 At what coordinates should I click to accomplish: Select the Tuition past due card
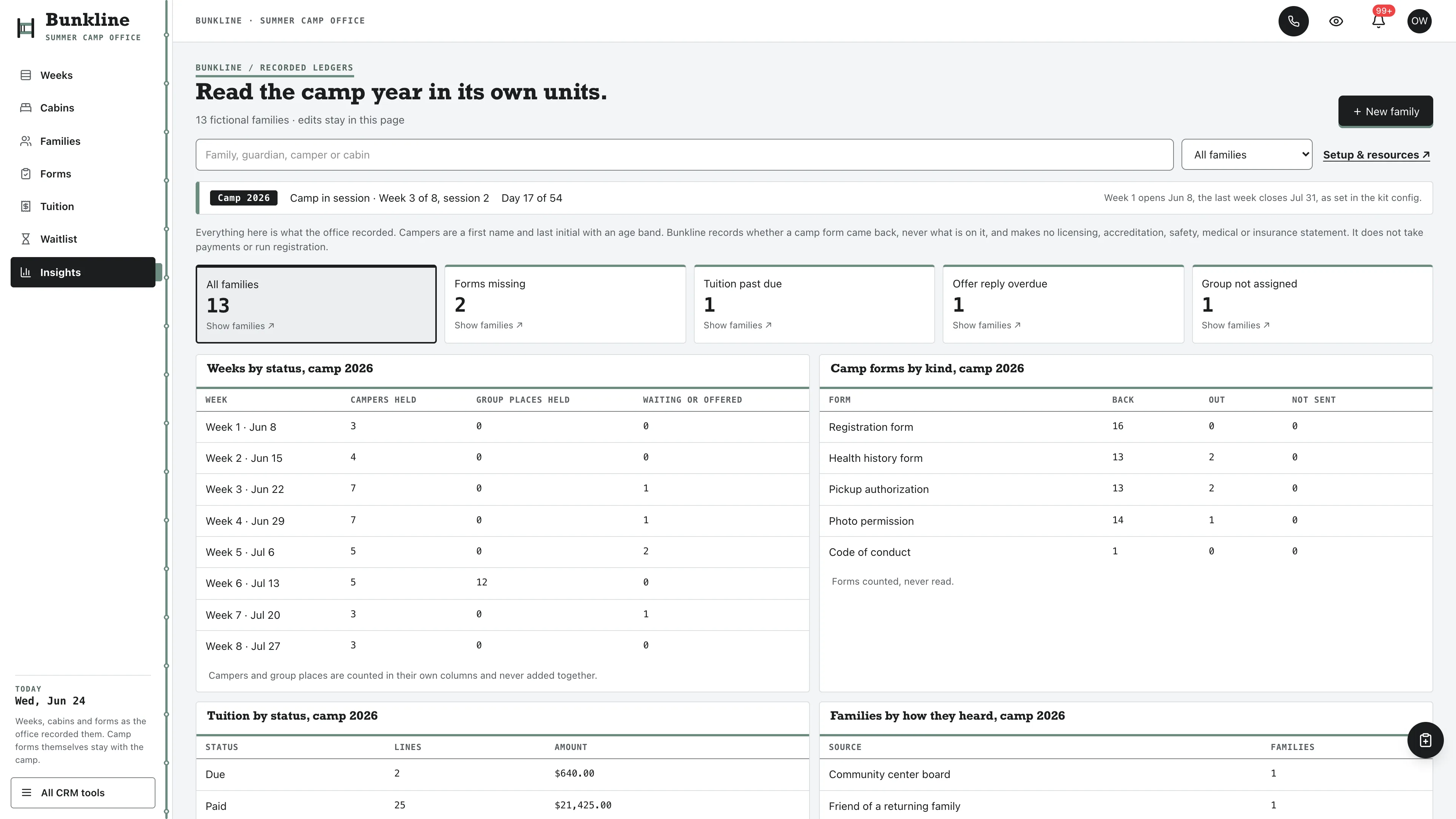(x=814, y=304)
